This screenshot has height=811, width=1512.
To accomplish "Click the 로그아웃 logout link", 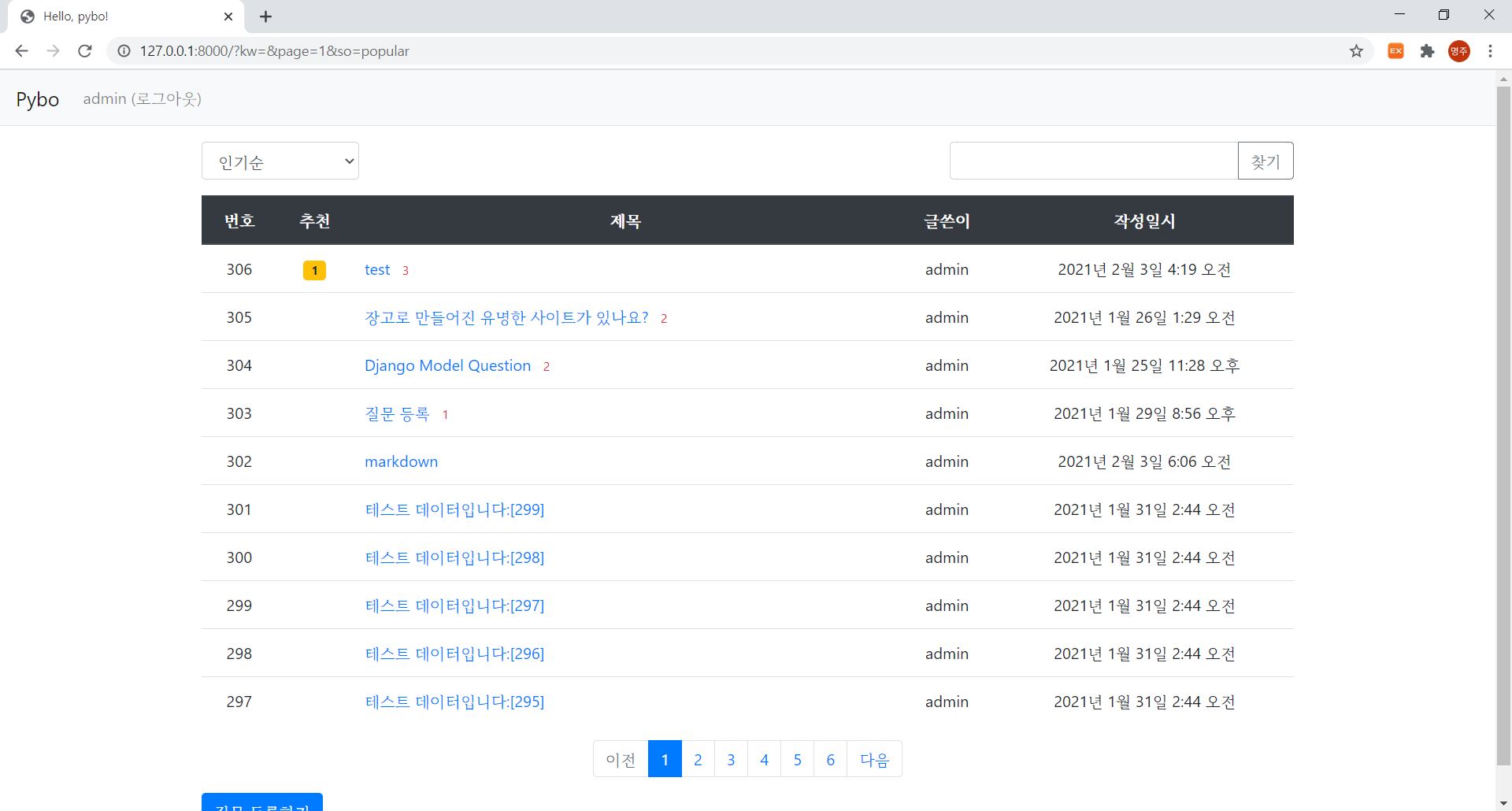I will point(167,98).
